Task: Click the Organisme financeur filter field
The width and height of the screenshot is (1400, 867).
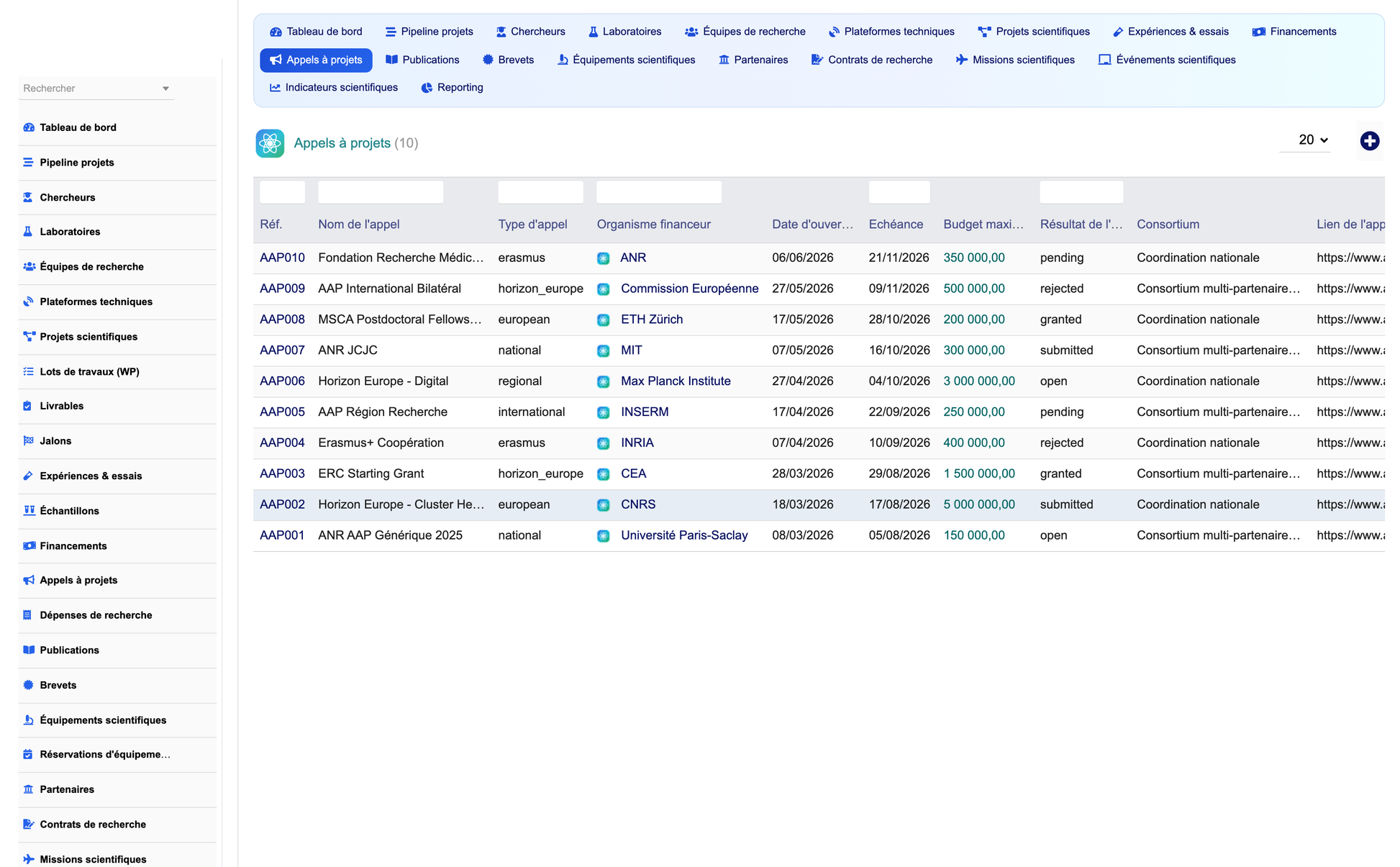Action: 659,192
